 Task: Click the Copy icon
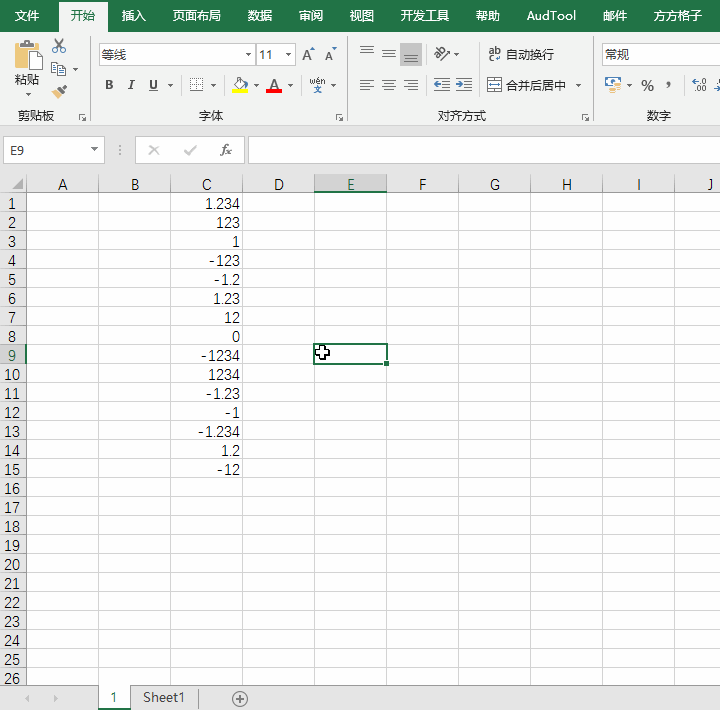58,69
